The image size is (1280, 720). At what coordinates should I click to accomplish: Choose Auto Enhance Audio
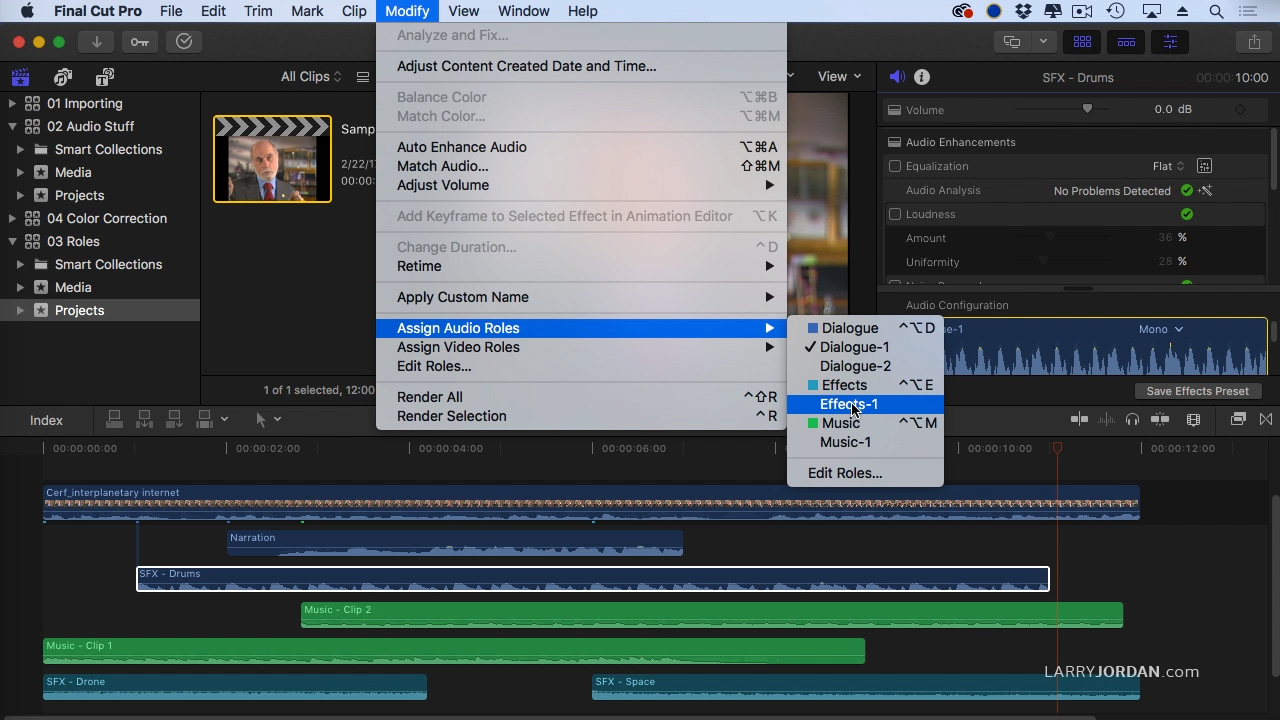click(581, 147)
